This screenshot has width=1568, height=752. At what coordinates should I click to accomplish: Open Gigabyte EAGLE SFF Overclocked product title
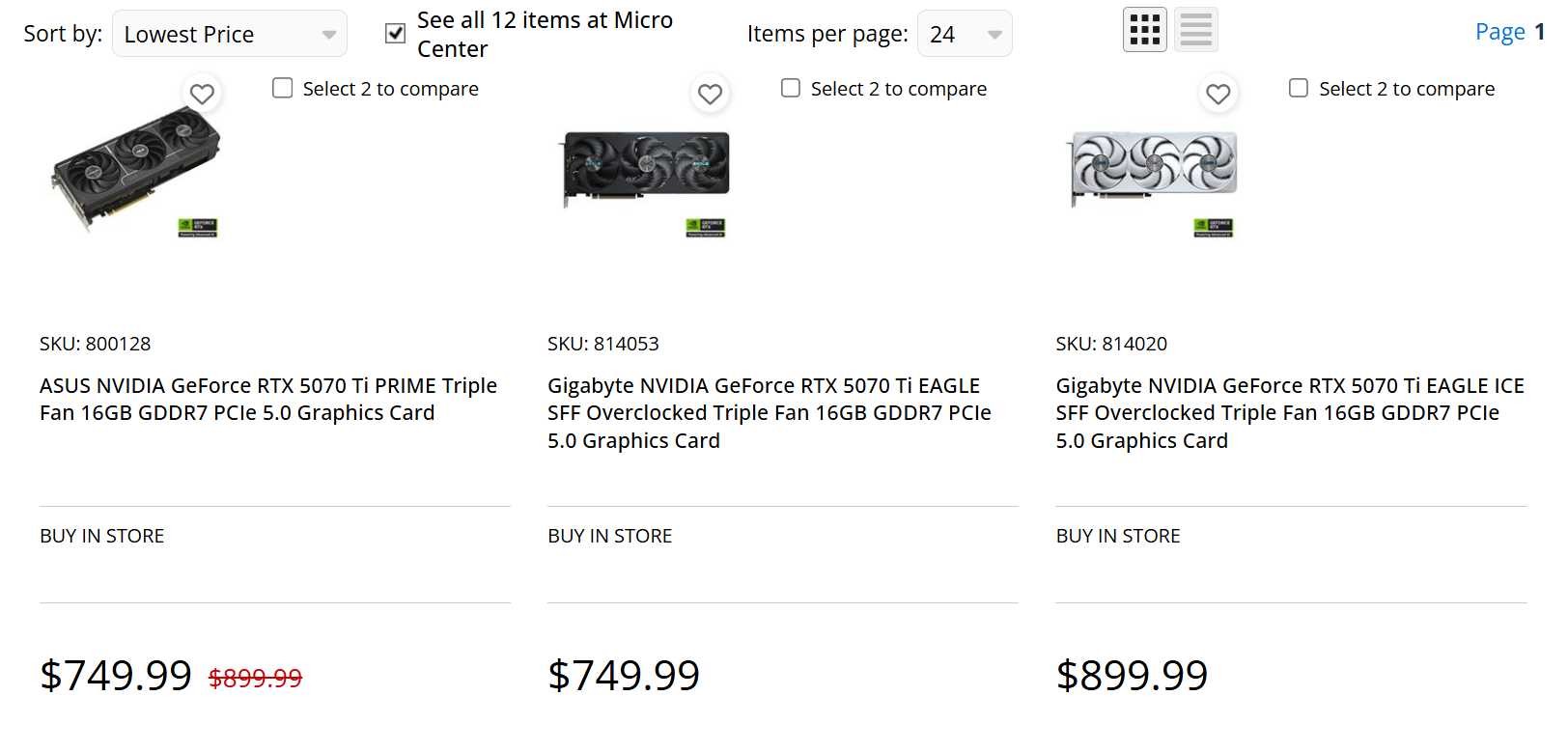[x=769, y=413]
